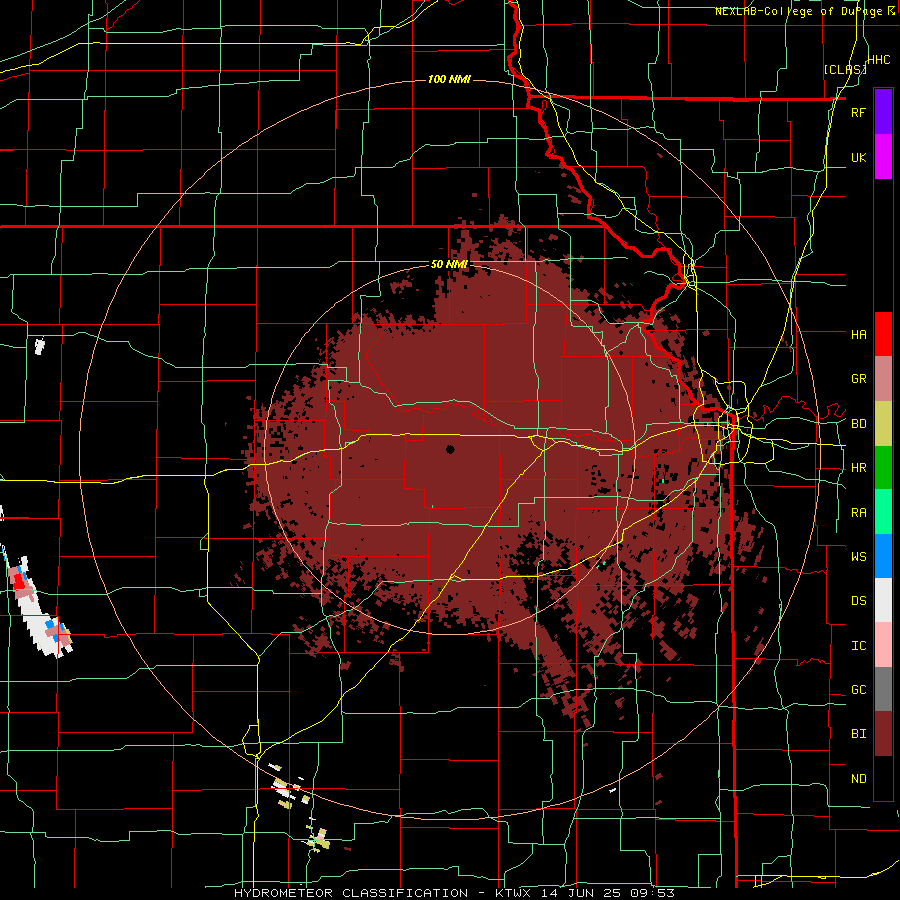Click the 'HA' legend label
Viewport: 900px width, 900px height.
click(858, 334)
